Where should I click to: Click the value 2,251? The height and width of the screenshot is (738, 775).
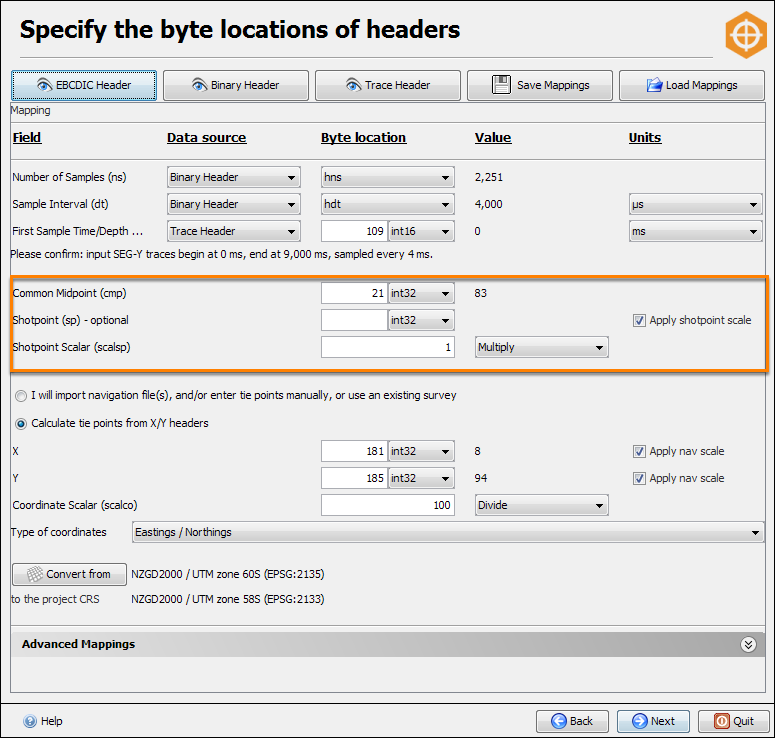[489, 177]
